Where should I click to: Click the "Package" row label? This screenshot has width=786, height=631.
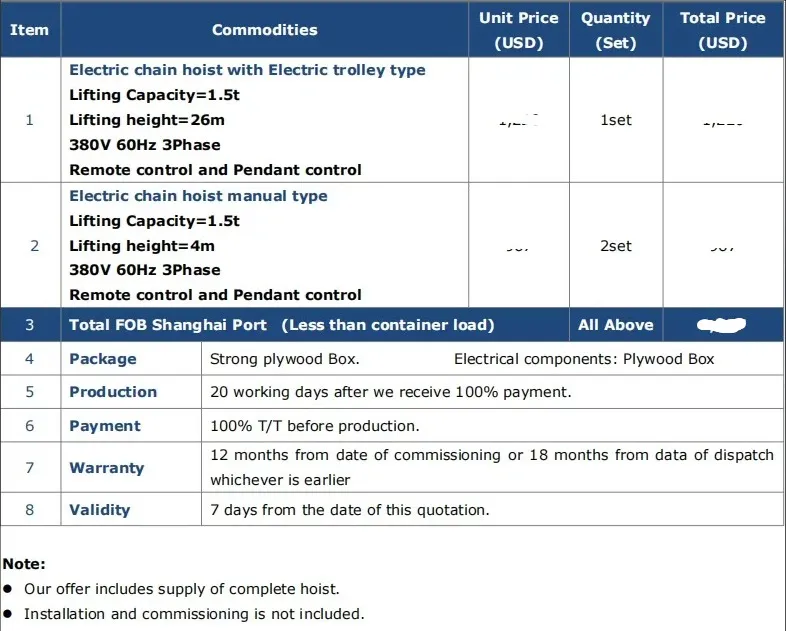pos(103,359)
